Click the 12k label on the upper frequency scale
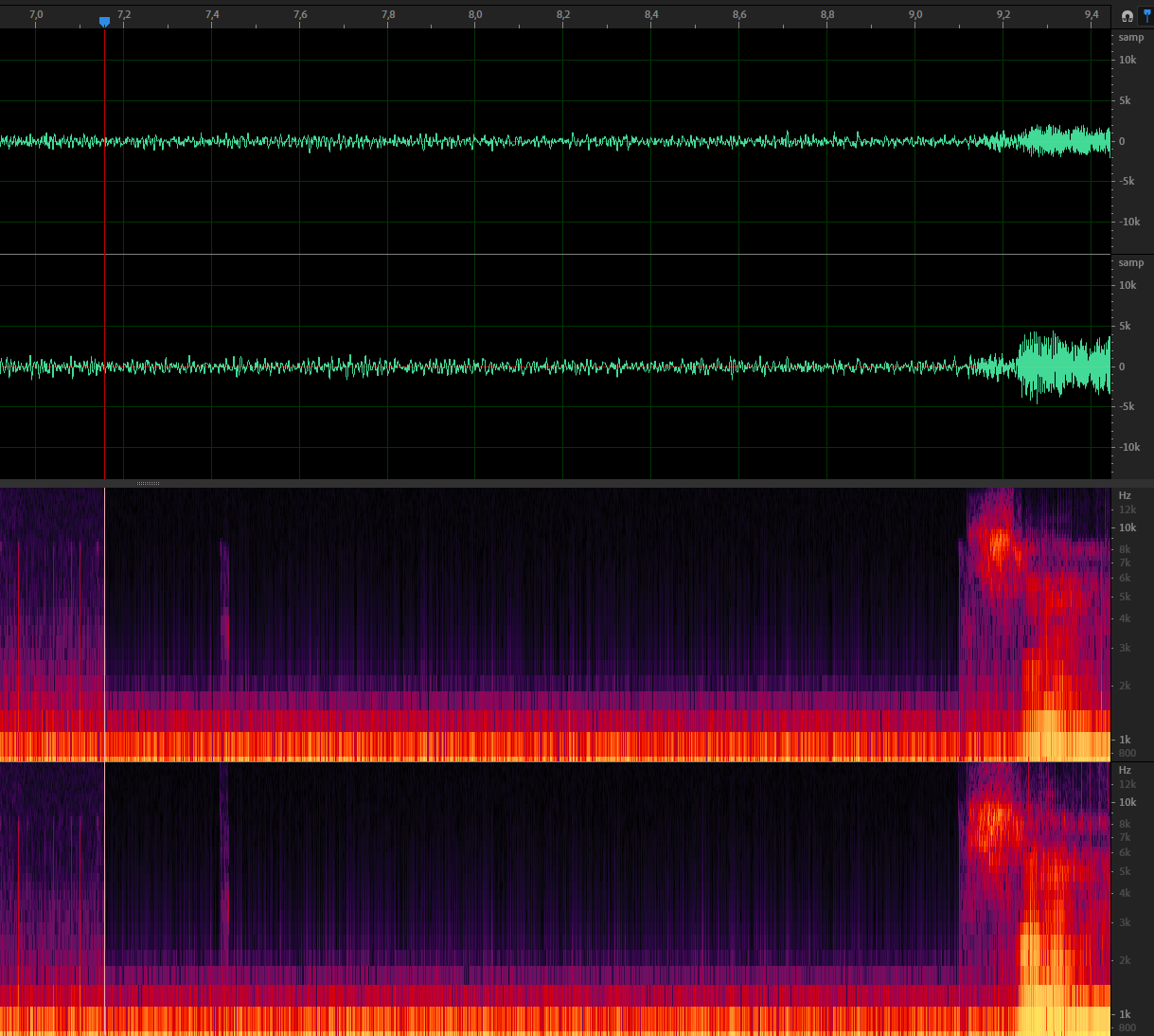This screenshot has width=1154, height=1036. 1127,509
